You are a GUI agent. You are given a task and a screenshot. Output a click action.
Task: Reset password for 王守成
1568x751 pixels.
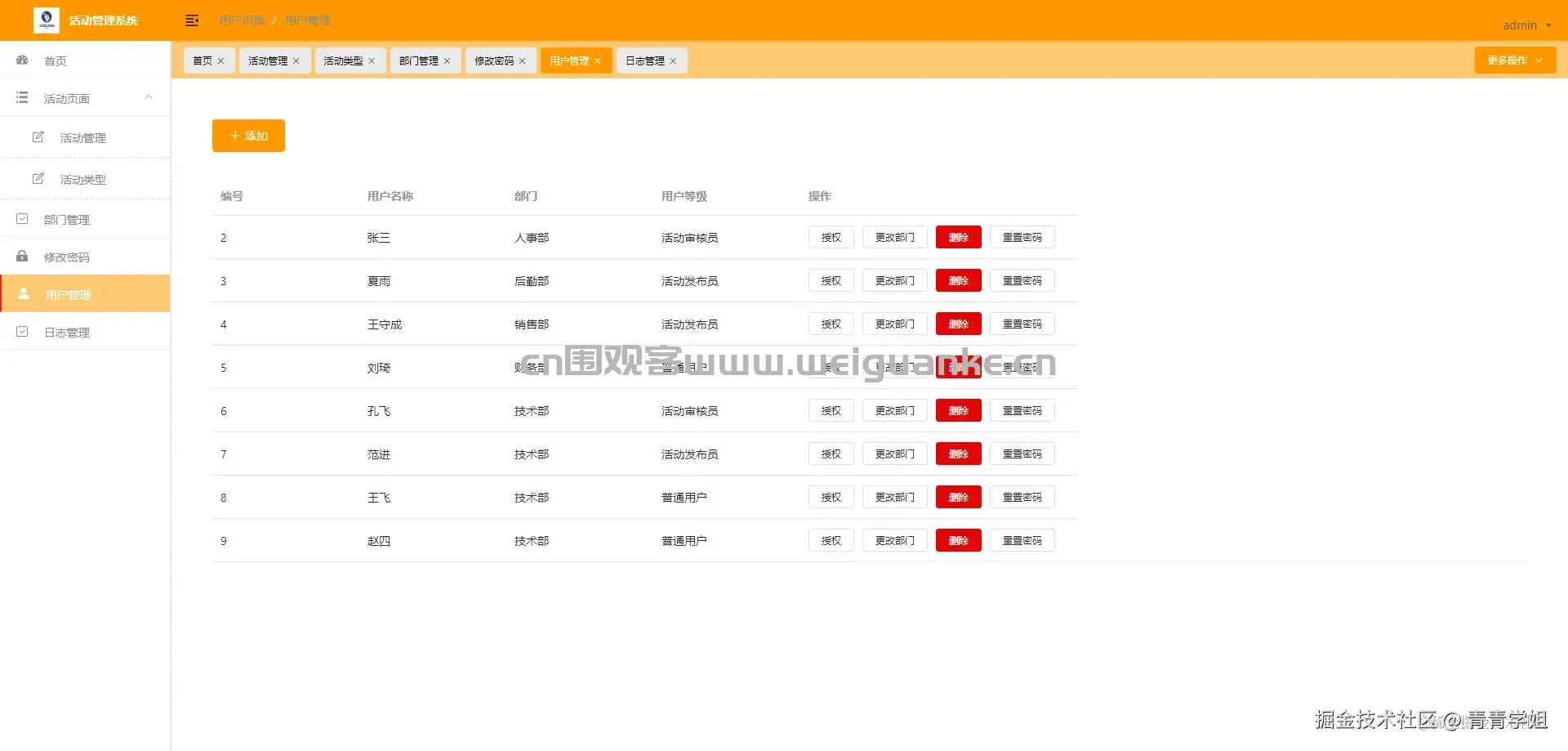(1022, 324)
